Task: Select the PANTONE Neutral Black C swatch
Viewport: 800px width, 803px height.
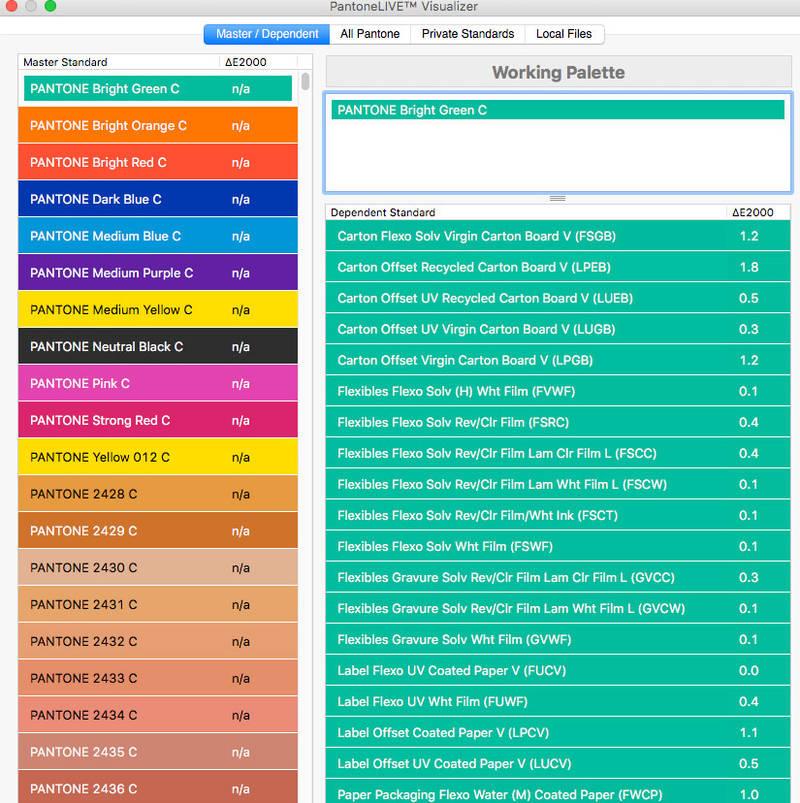Action: (158, 347)
